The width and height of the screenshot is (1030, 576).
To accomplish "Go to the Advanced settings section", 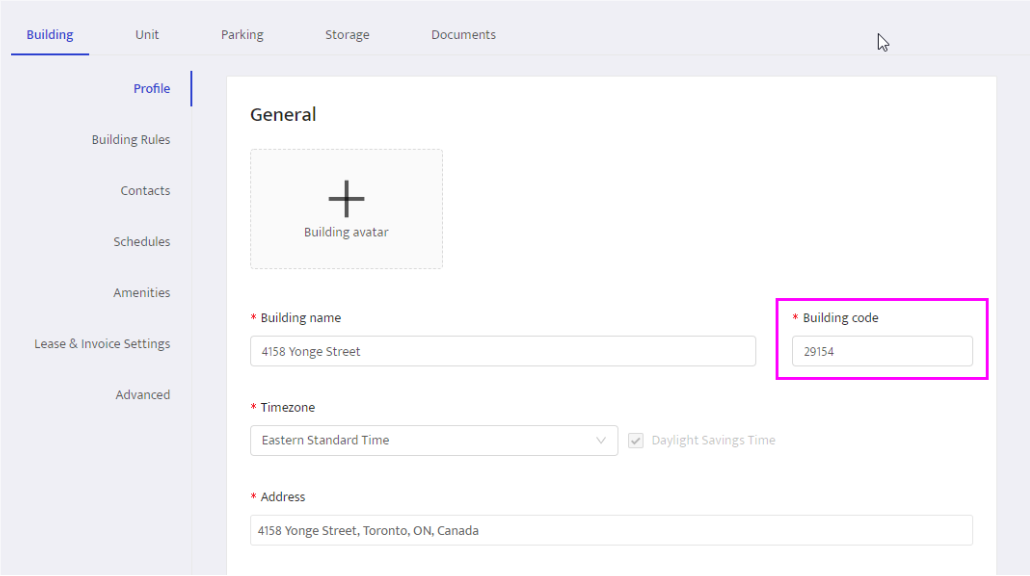I will 143,395.
